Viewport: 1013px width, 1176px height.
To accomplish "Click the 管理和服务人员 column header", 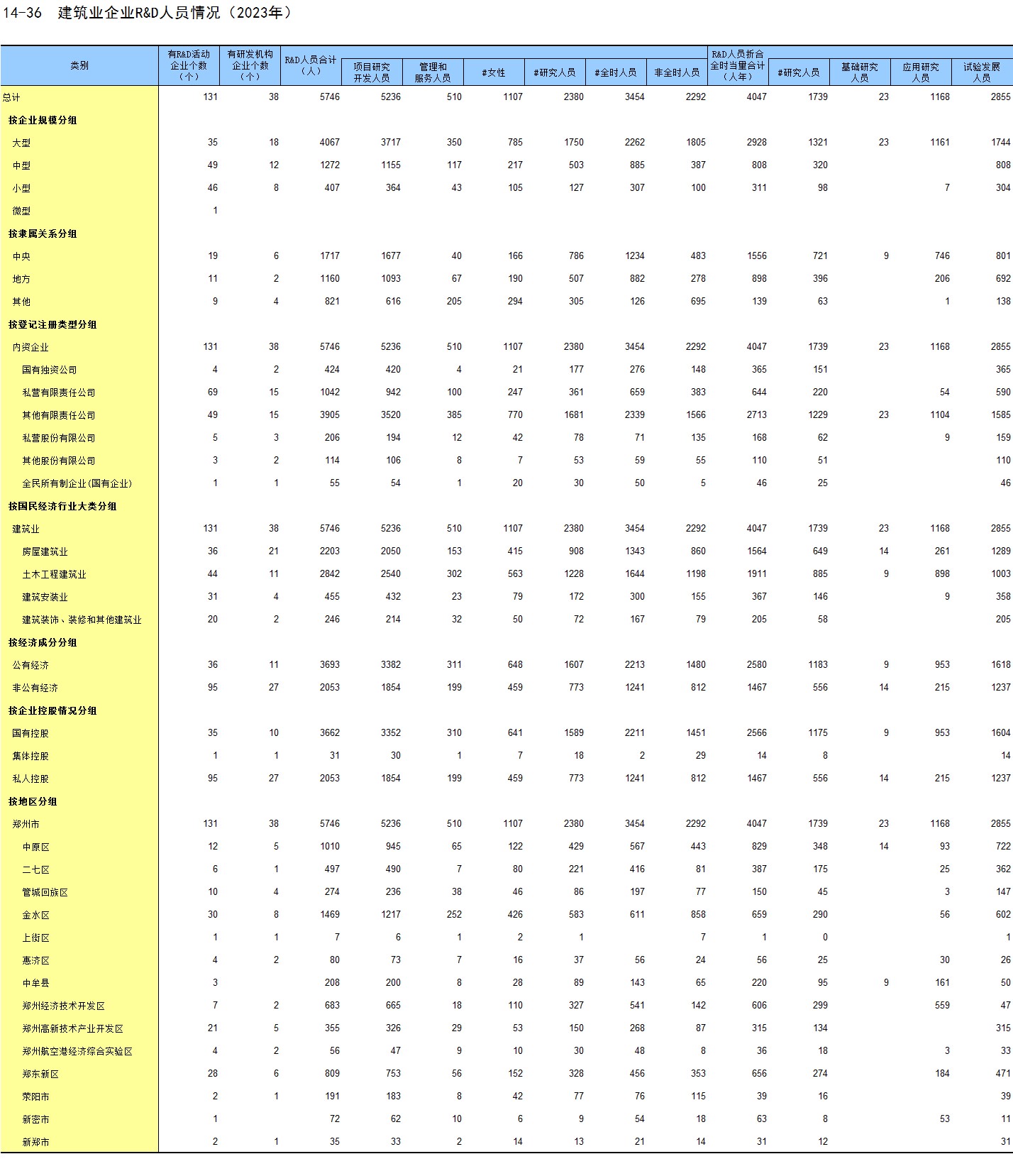I will (433, 72).
